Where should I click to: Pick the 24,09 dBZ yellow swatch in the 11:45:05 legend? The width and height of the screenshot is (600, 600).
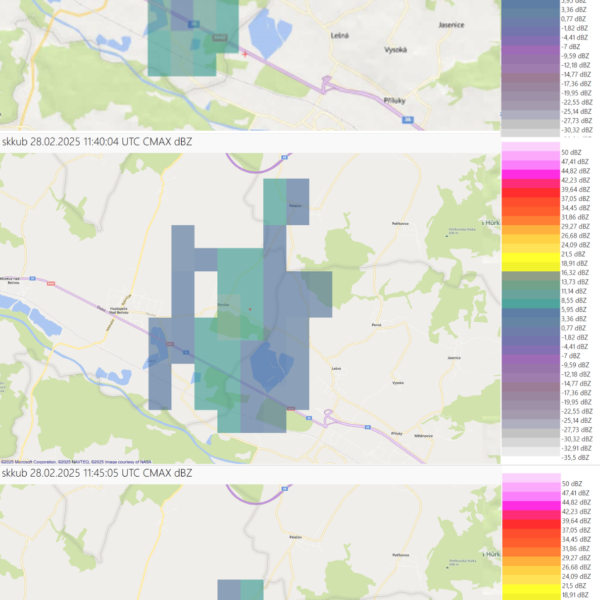[x=531, y=571]
